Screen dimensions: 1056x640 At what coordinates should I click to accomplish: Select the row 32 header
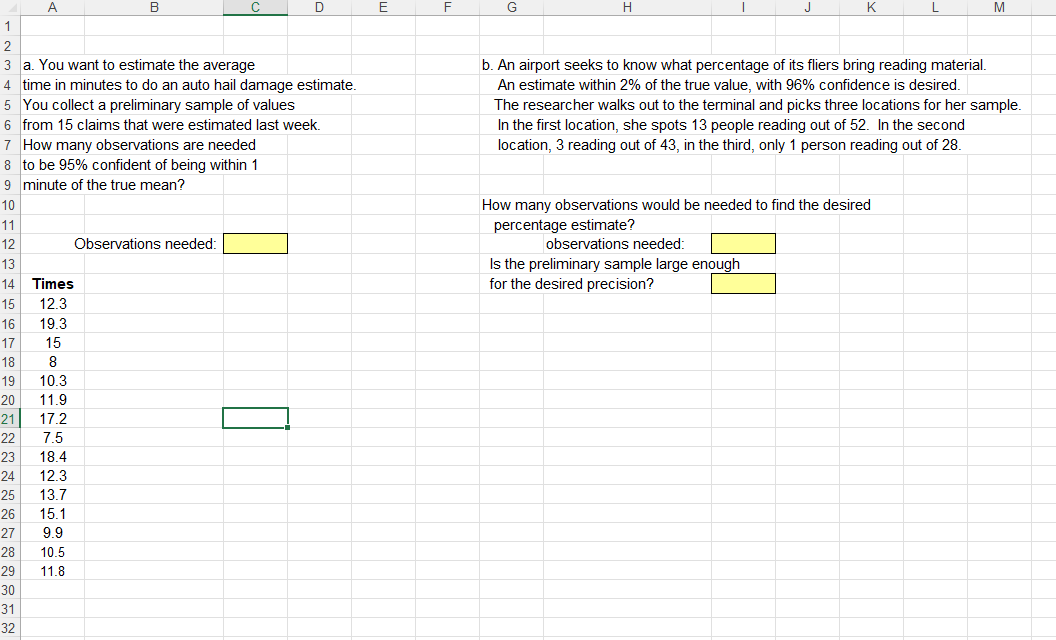(x=8, y=629)
